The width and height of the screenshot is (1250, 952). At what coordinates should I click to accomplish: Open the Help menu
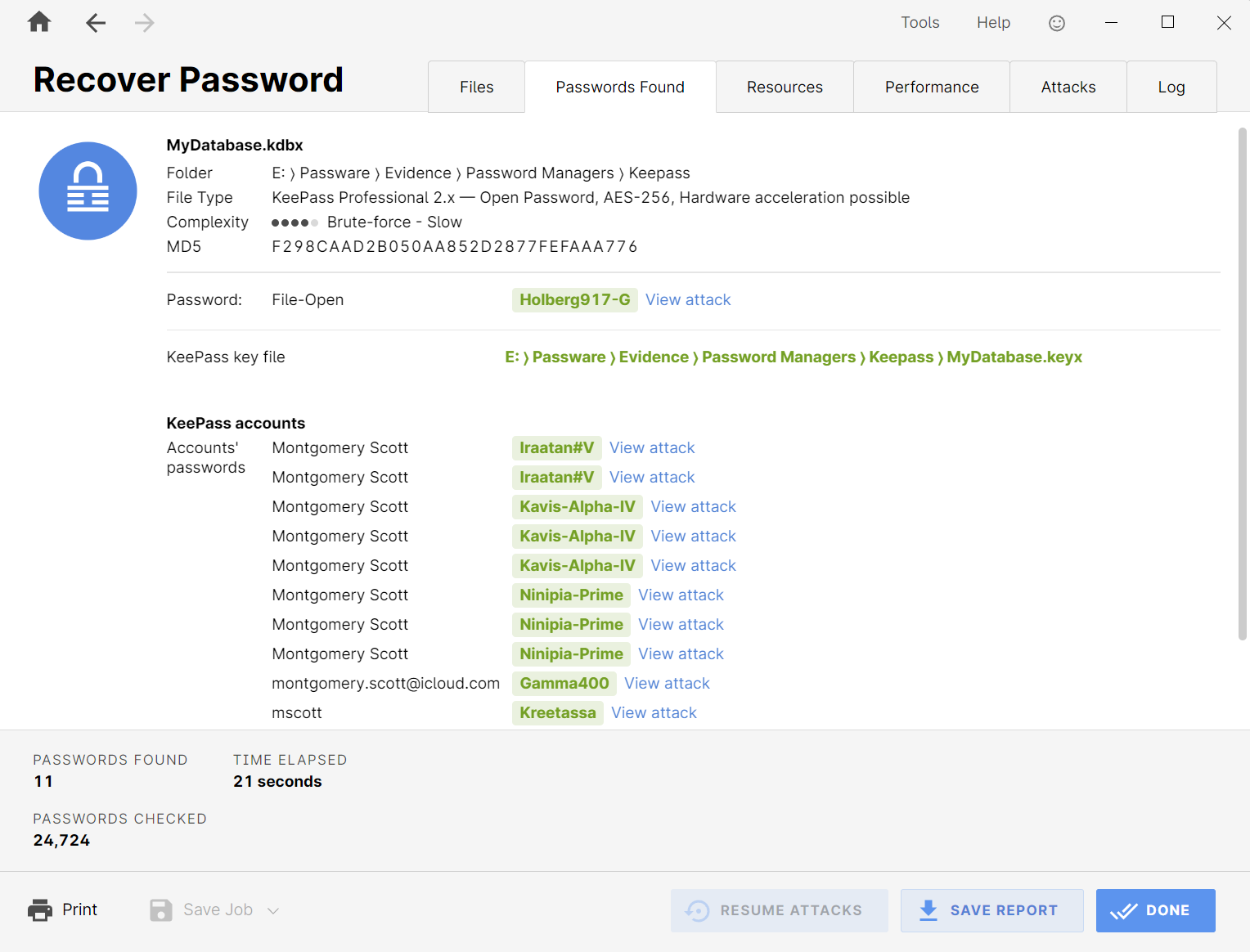(993, 23)
